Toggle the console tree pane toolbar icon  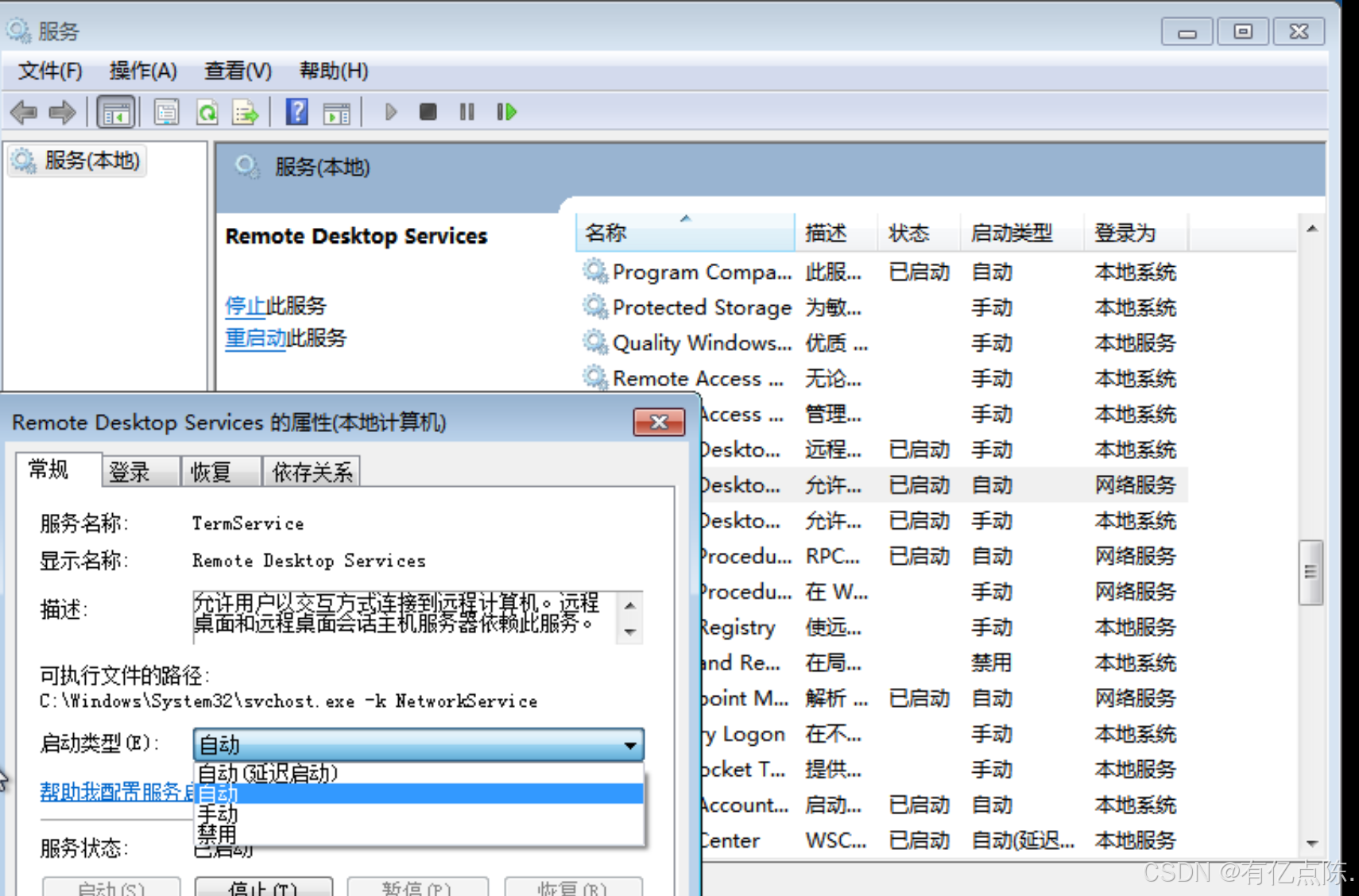116,112
